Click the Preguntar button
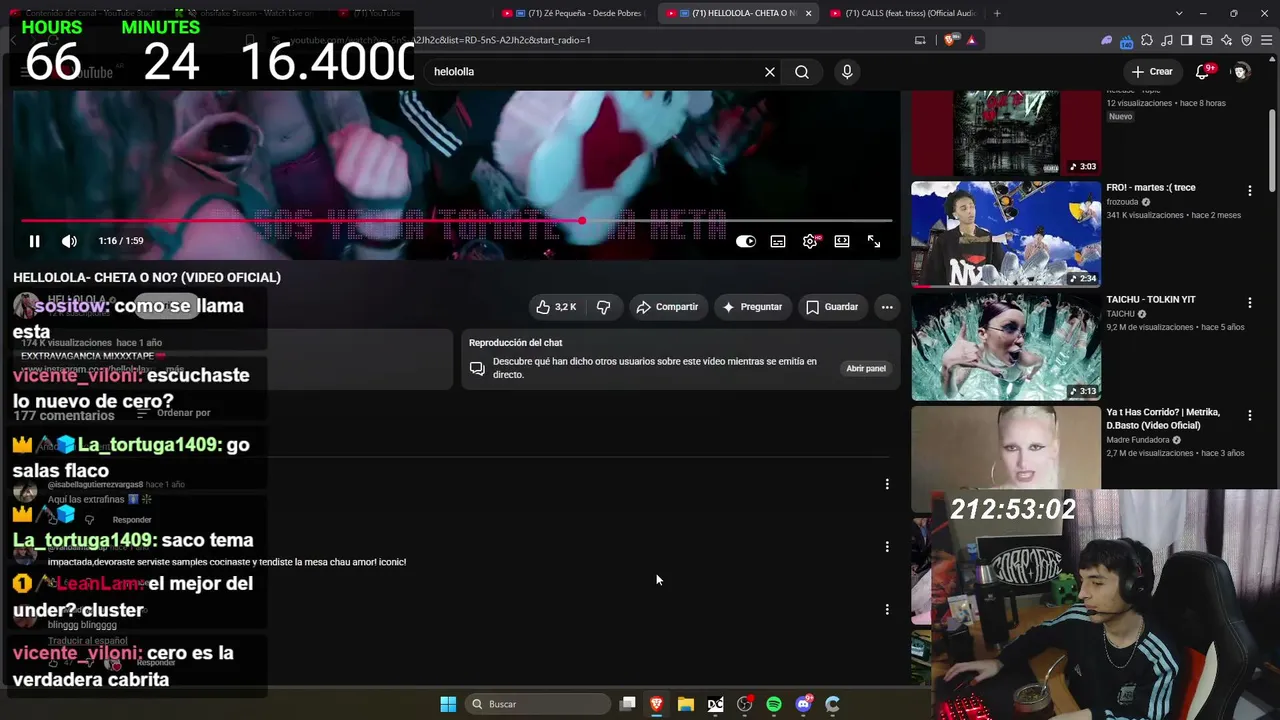 [x=752, y=307]
